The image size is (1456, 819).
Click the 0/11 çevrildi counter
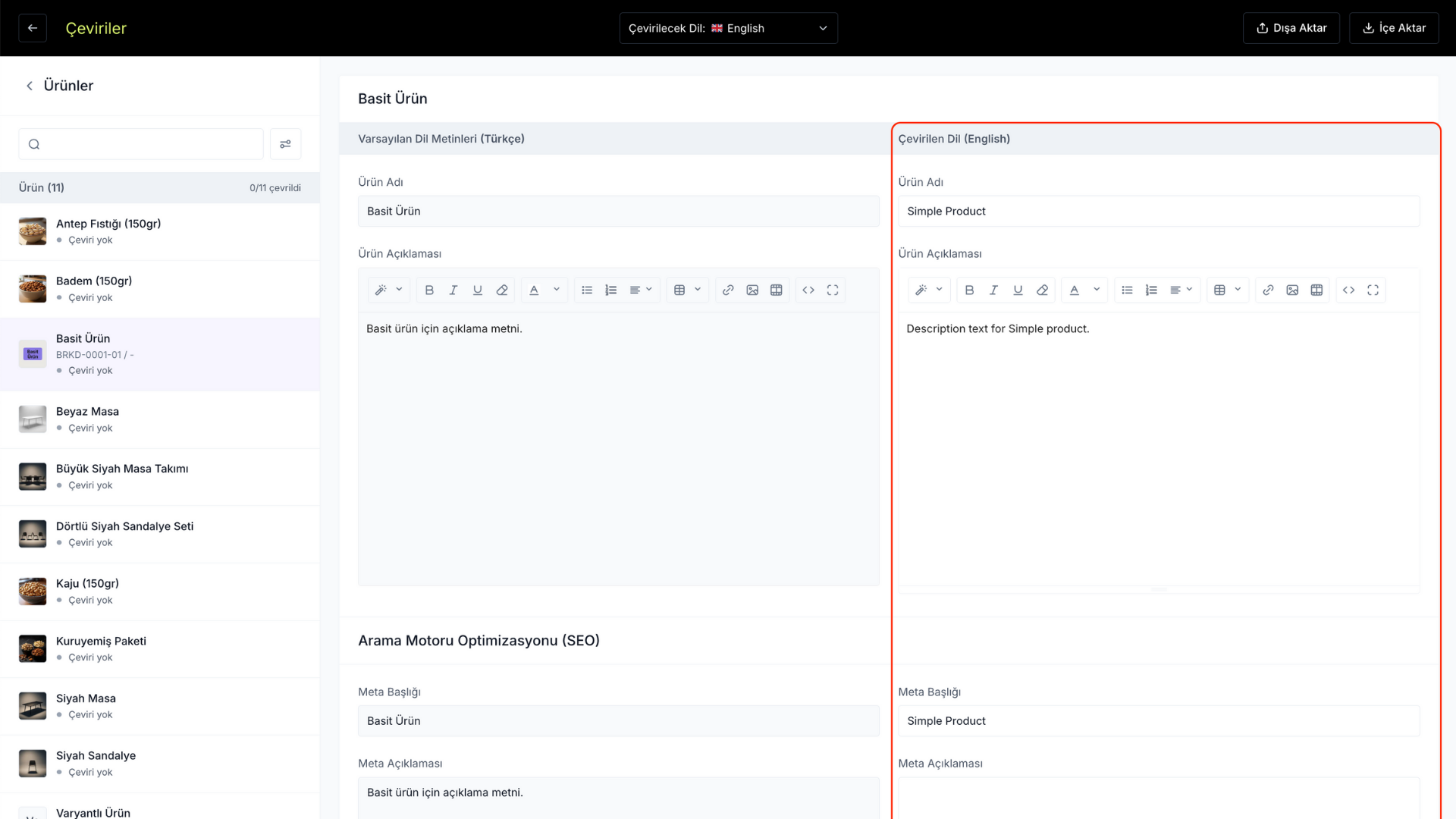click(275, 188)
